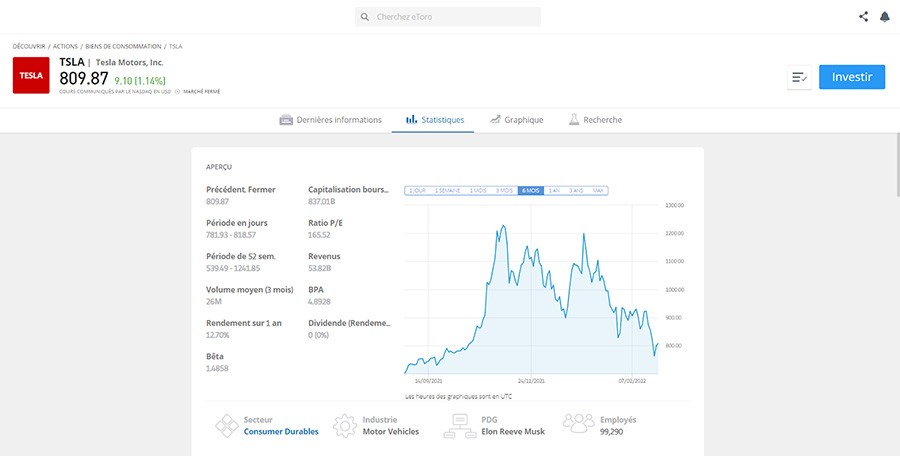Click the Employés people icon
900x456 pixels.
point(579,423)
